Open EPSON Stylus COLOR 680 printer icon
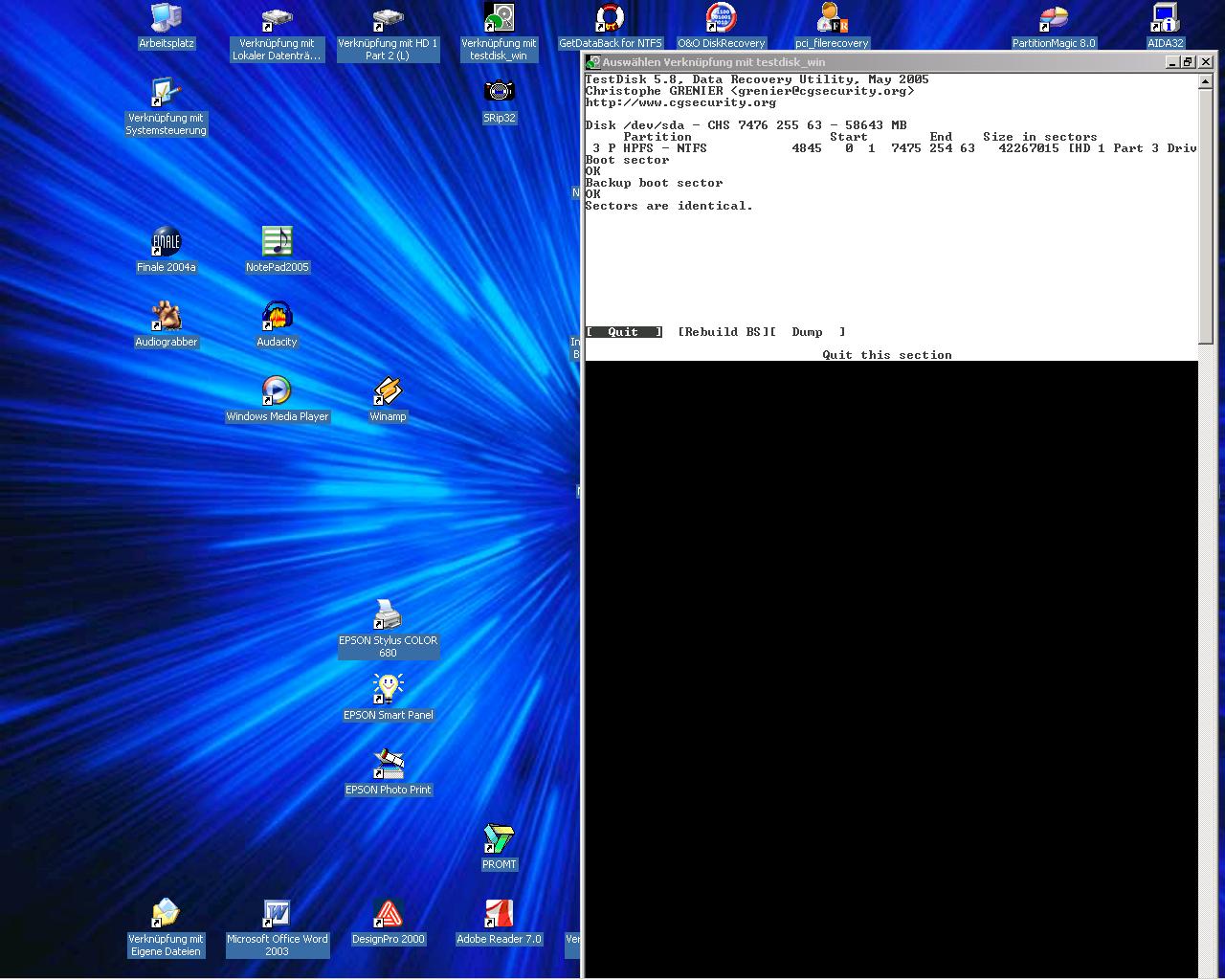Screen dimensions: 1225x980 (x=388, y=629)
